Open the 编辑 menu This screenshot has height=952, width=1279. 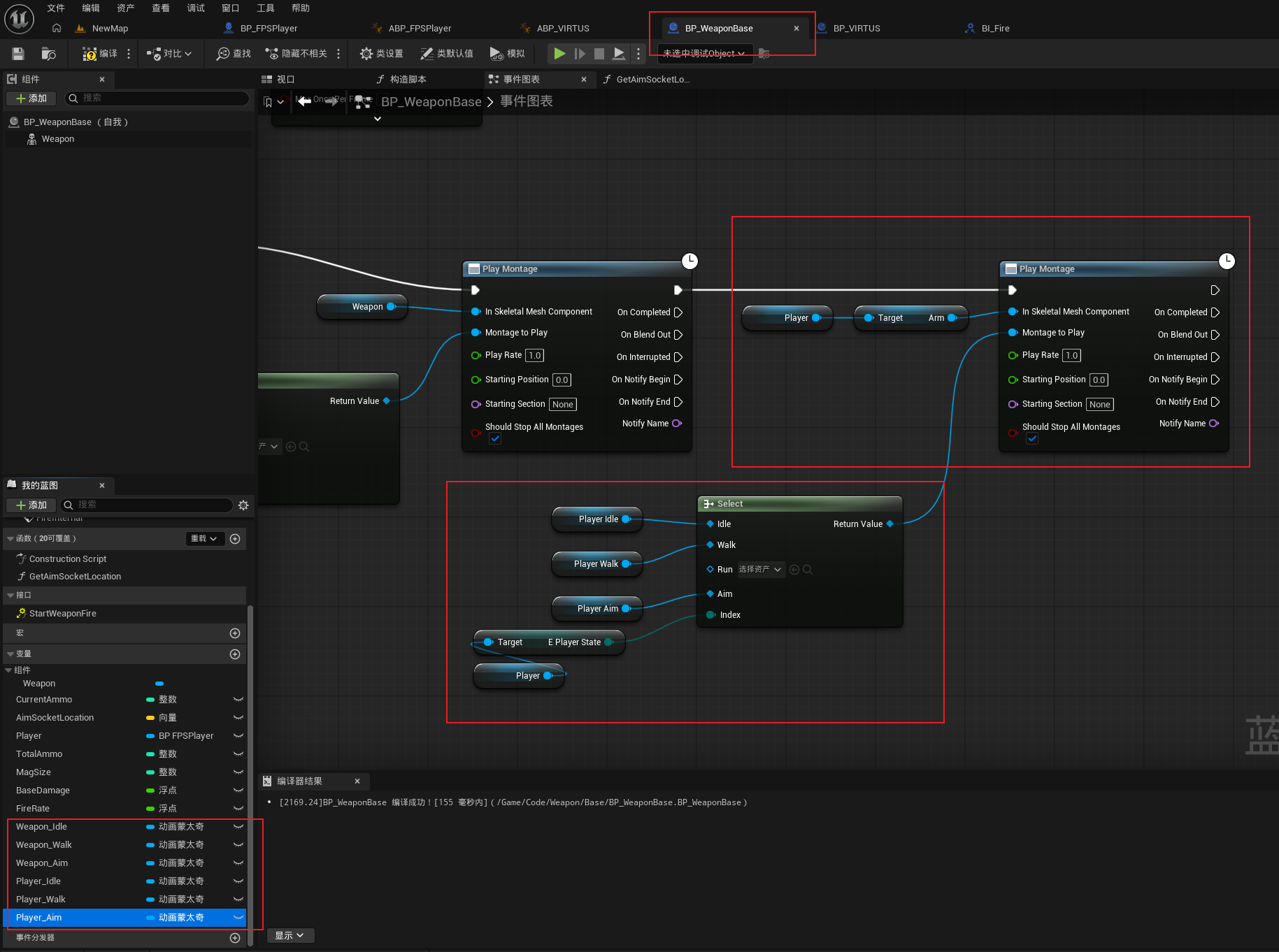click(x=91, y=8)
